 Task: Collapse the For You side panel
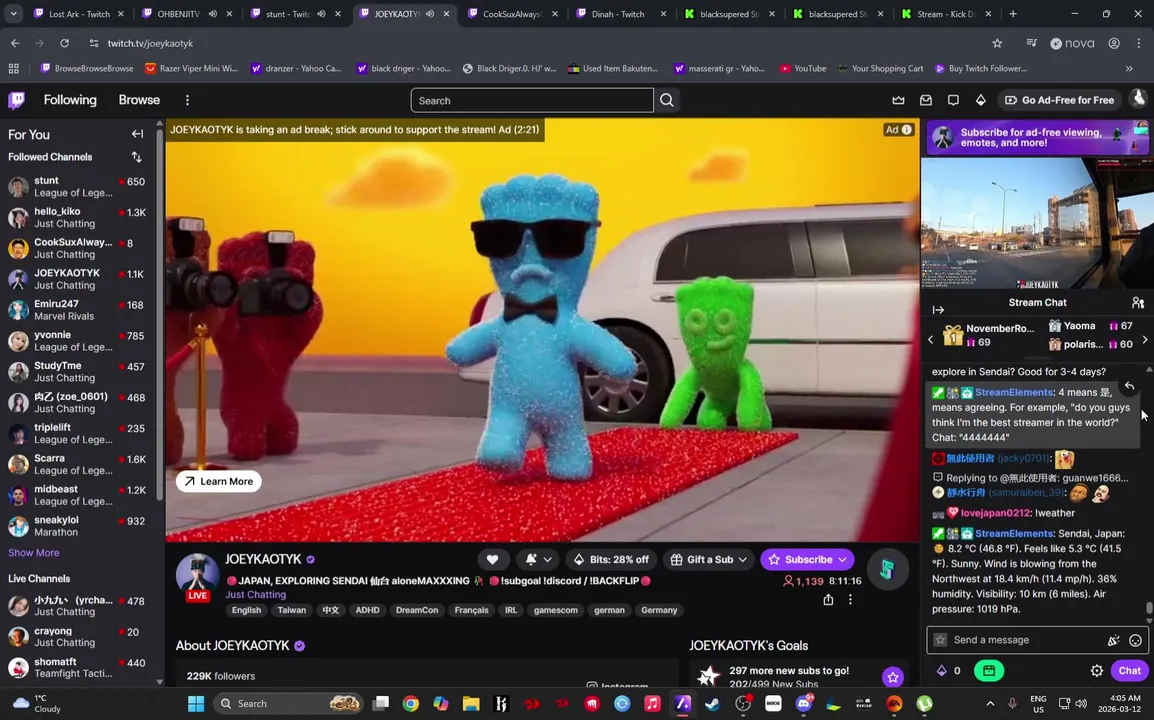click(137, 134)
